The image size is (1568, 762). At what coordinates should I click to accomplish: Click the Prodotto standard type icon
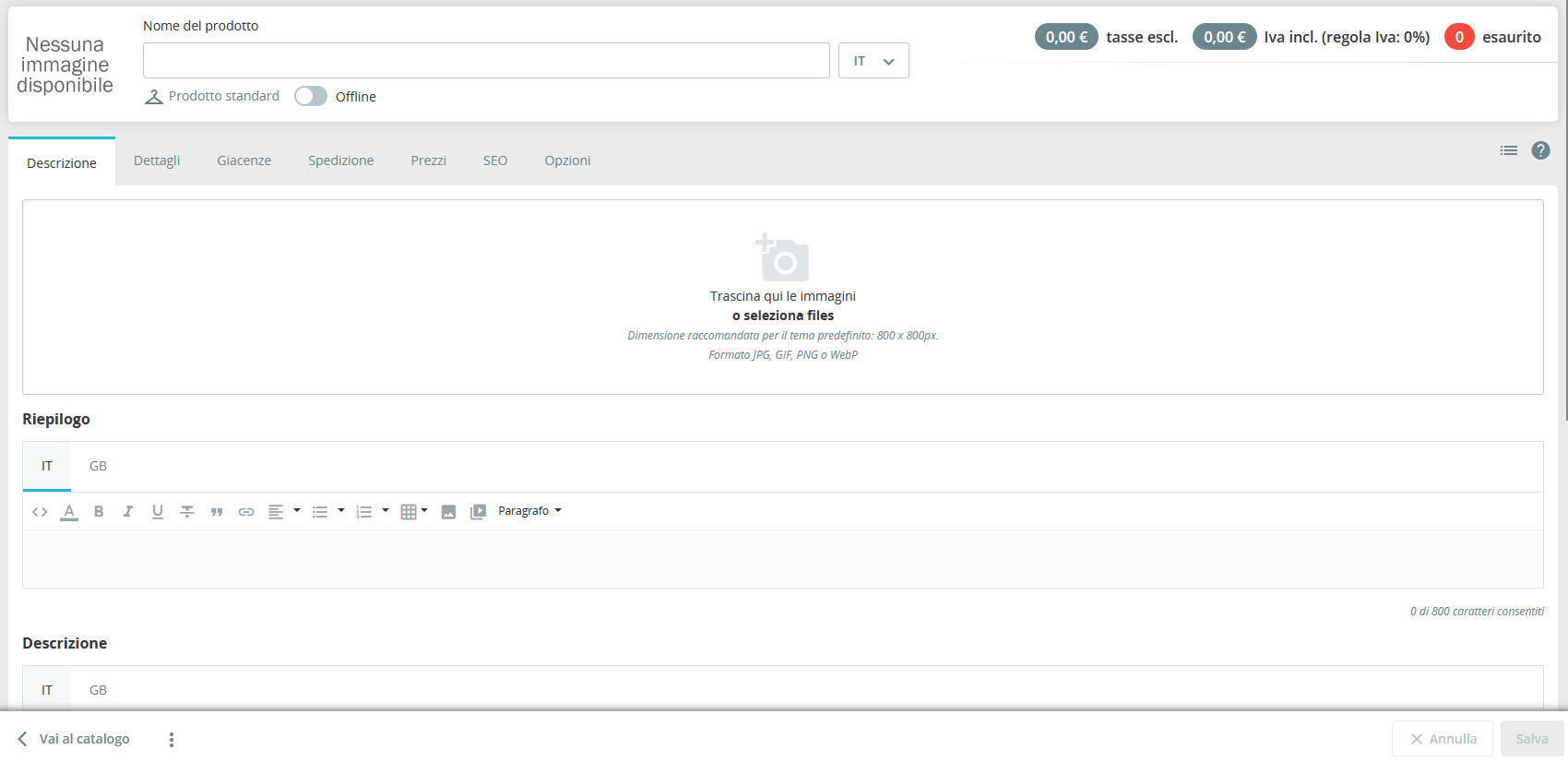click(x=154, y=97)
